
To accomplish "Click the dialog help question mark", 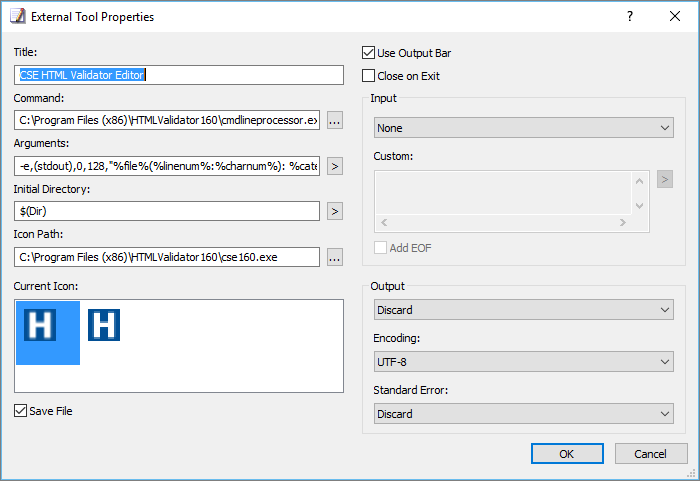I will click(630, 17).
